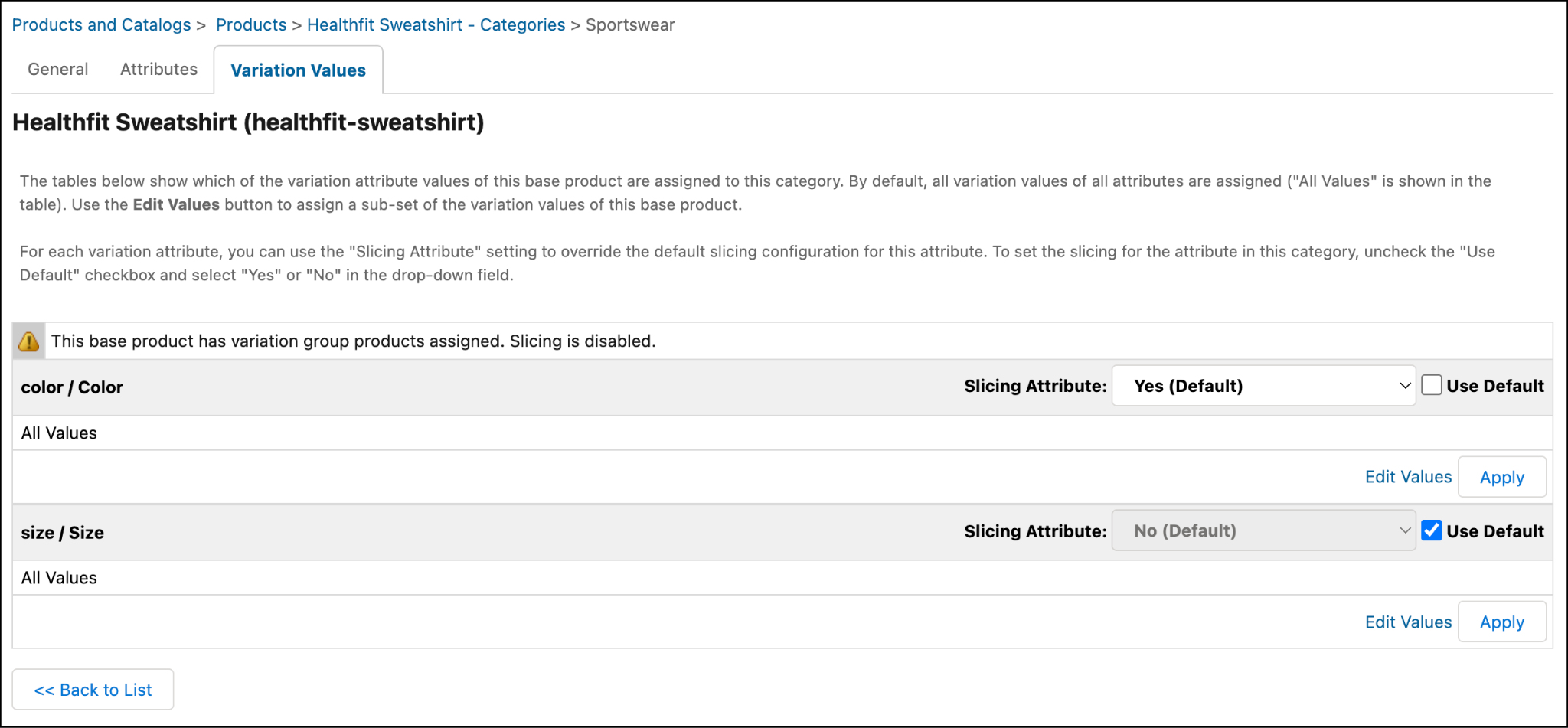
Task: Click the warning icon beside the slicing disabled message
Action: pyautogui.click(x=29, y=341)
